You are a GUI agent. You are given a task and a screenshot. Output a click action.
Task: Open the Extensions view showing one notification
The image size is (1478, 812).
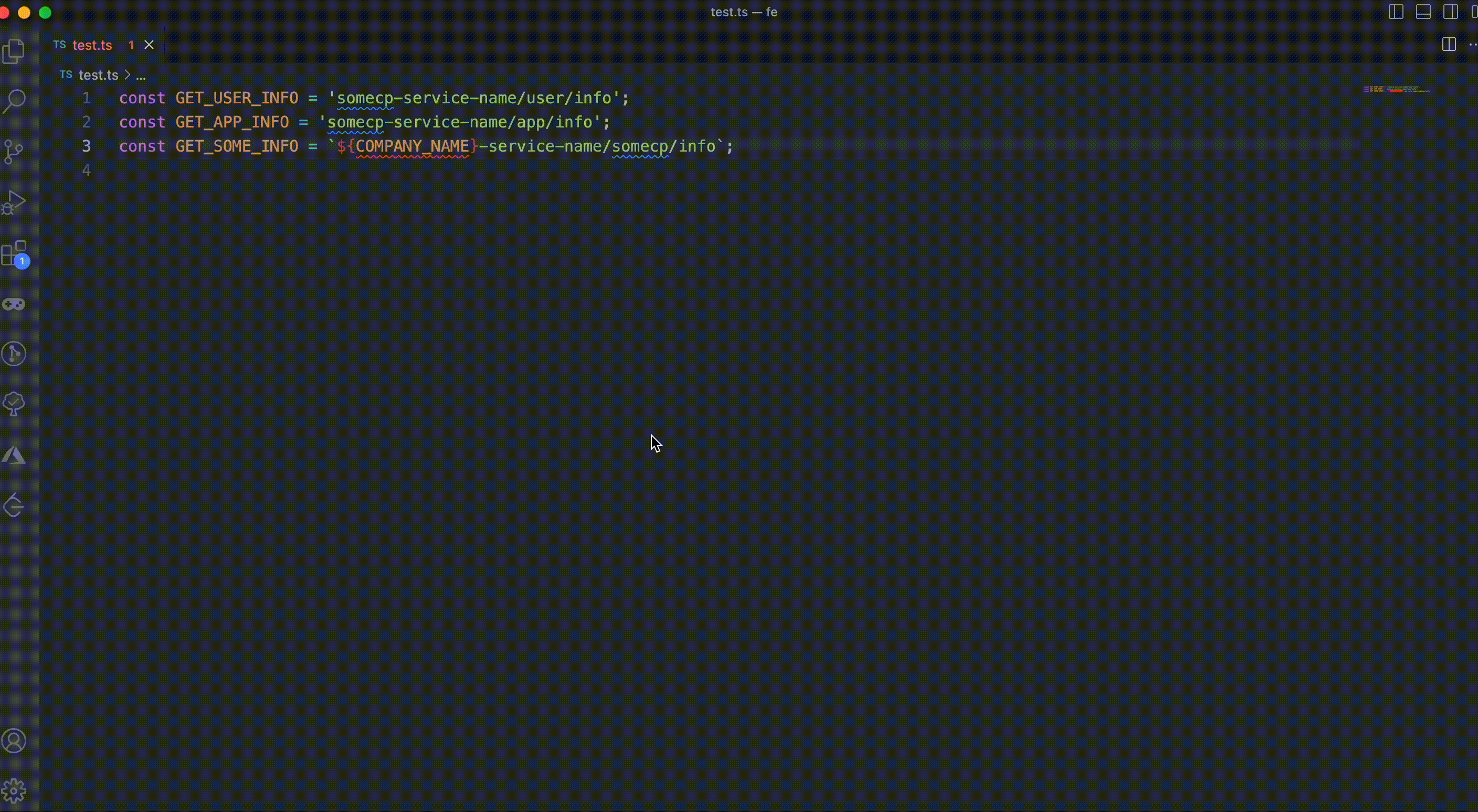[x=14, y=252]
